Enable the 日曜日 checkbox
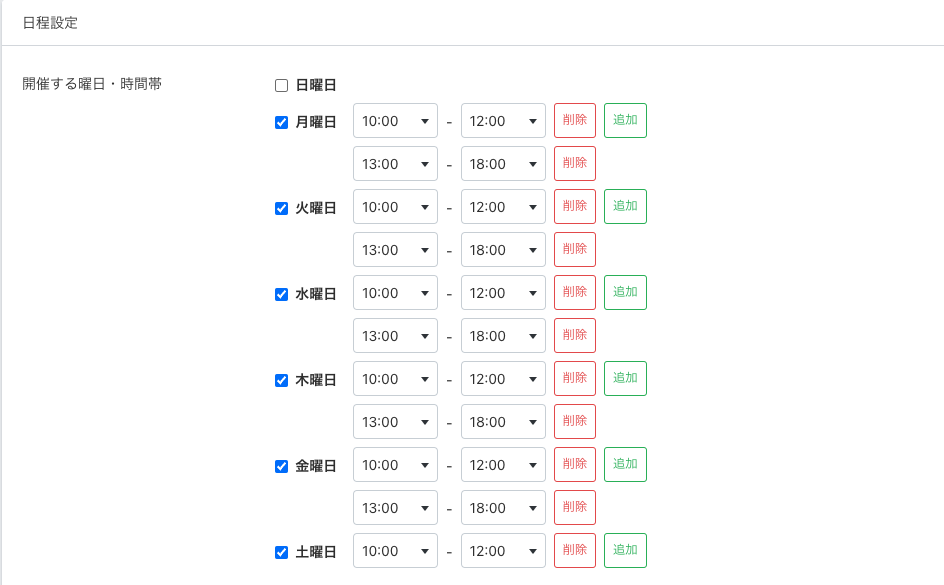 281,86
